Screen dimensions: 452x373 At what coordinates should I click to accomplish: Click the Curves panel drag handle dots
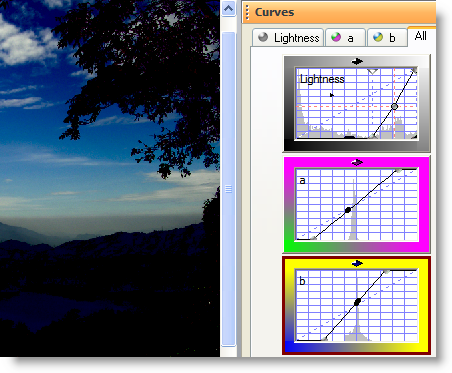247,13
